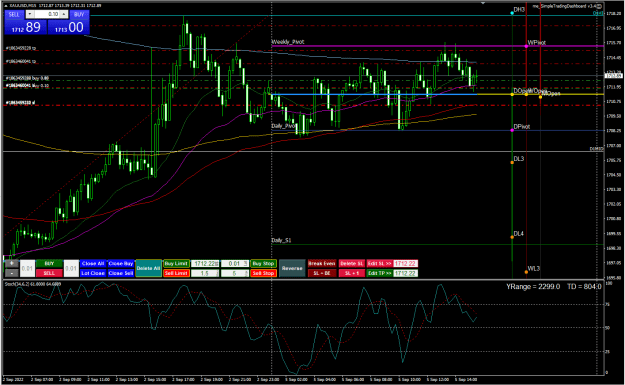Click the Close Sell button
The width and height of the screenshot is (625, 385).
point(120,273)
